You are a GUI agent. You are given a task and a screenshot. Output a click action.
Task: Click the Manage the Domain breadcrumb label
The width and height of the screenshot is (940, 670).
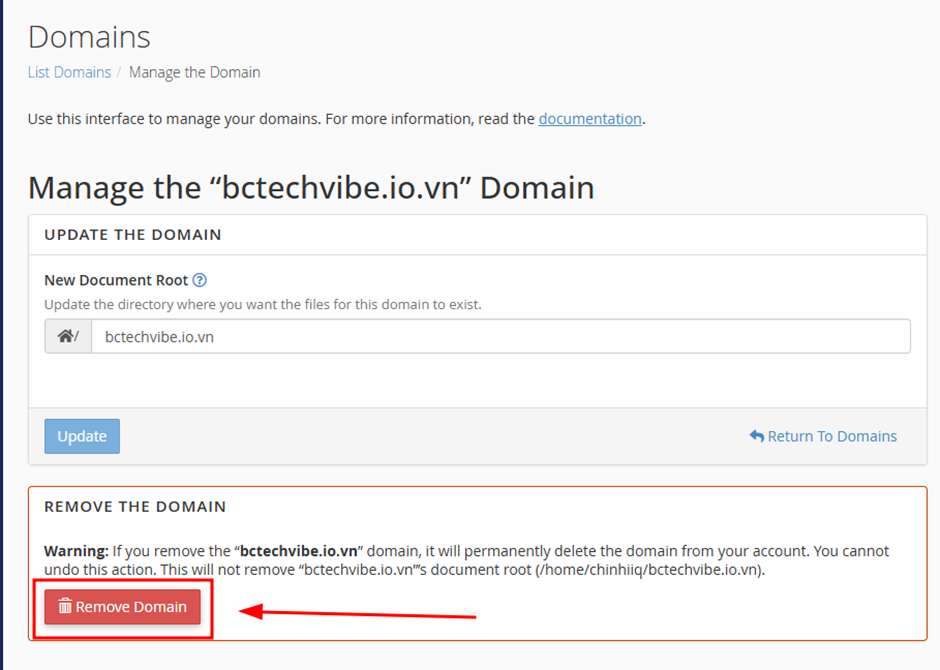tap(194, 72)
